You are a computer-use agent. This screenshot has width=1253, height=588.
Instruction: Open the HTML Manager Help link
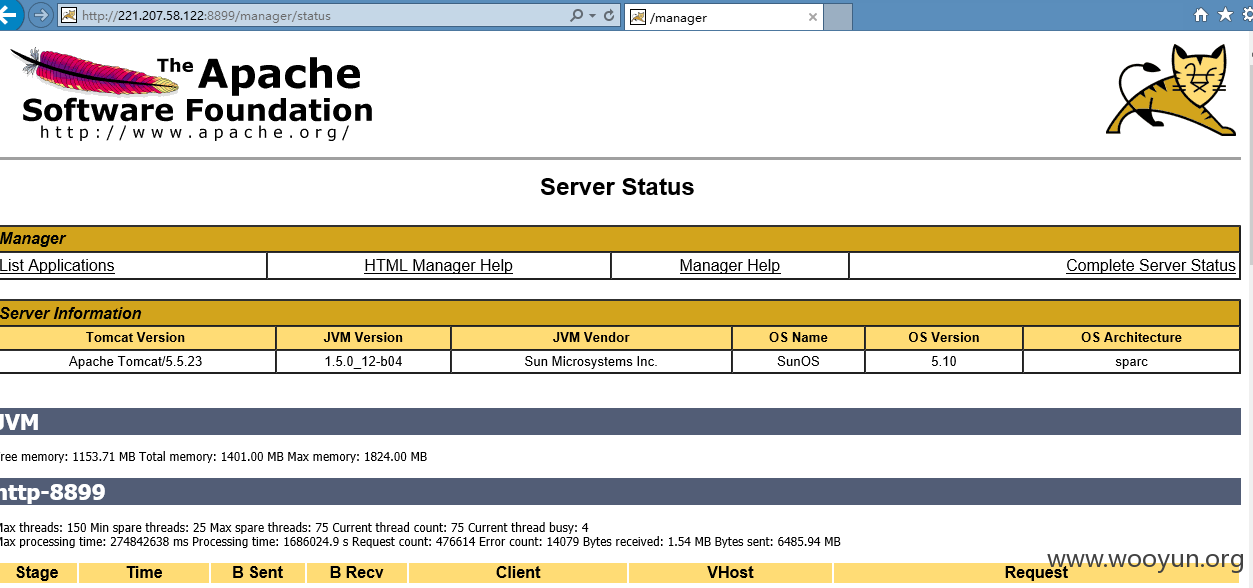pos(438,265)
